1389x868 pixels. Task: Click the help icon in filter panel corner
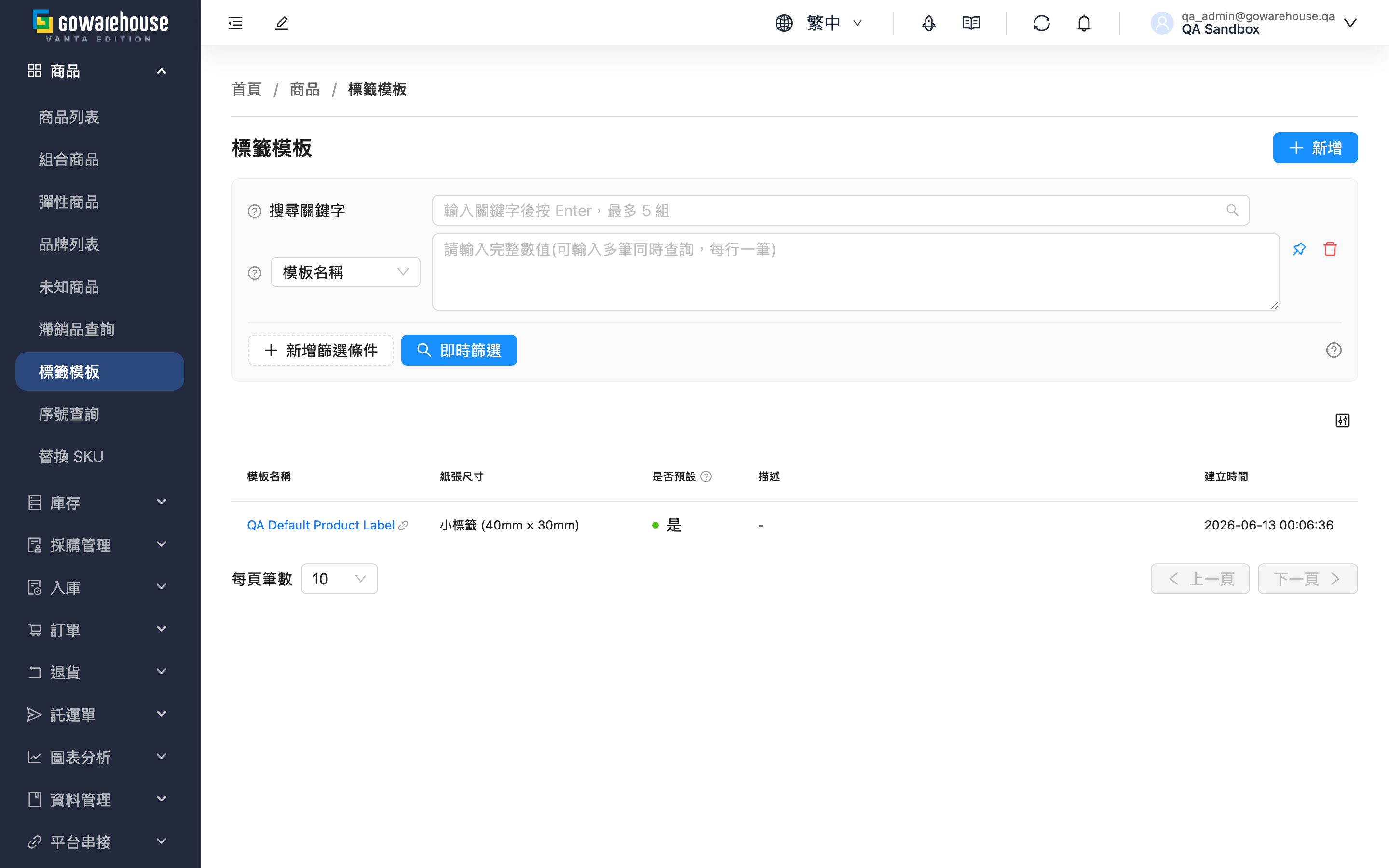click(x=1334, y=350)
